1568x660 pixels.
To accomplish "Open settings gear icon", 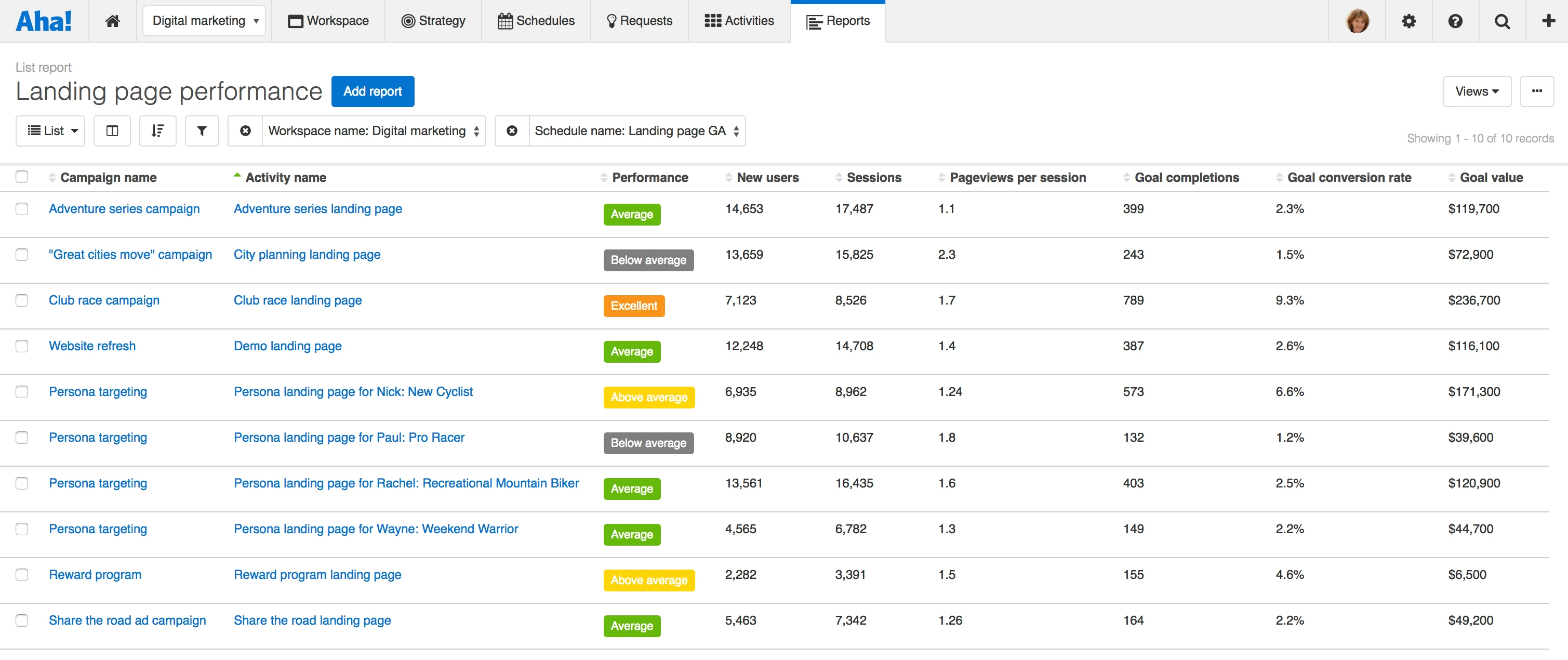I will point(1408,21).
